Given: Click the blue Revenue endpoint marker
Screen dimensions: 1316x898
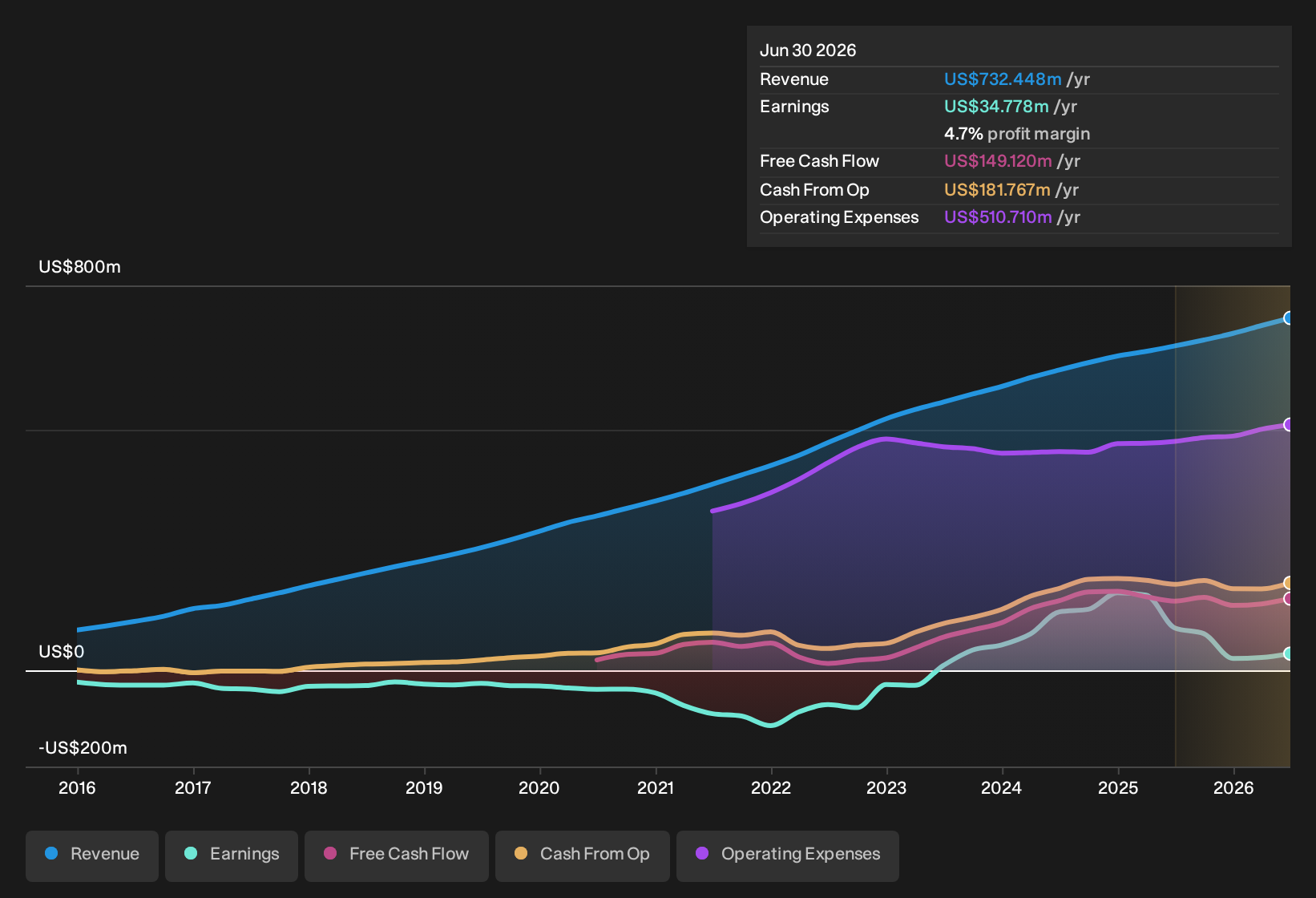Looking at the screenshot, I should (x=1288, y=318).
